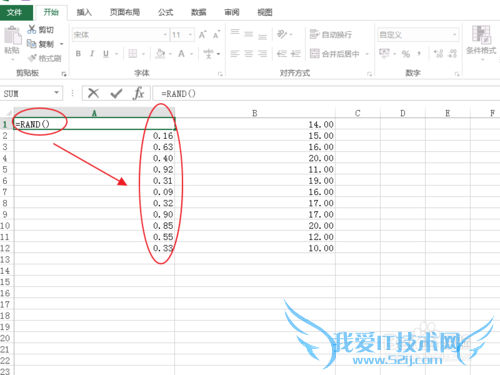The height and width of the screenshot is (375, 500).
Task: Confirm formula entry with checkmark
Action: [116, 94]
